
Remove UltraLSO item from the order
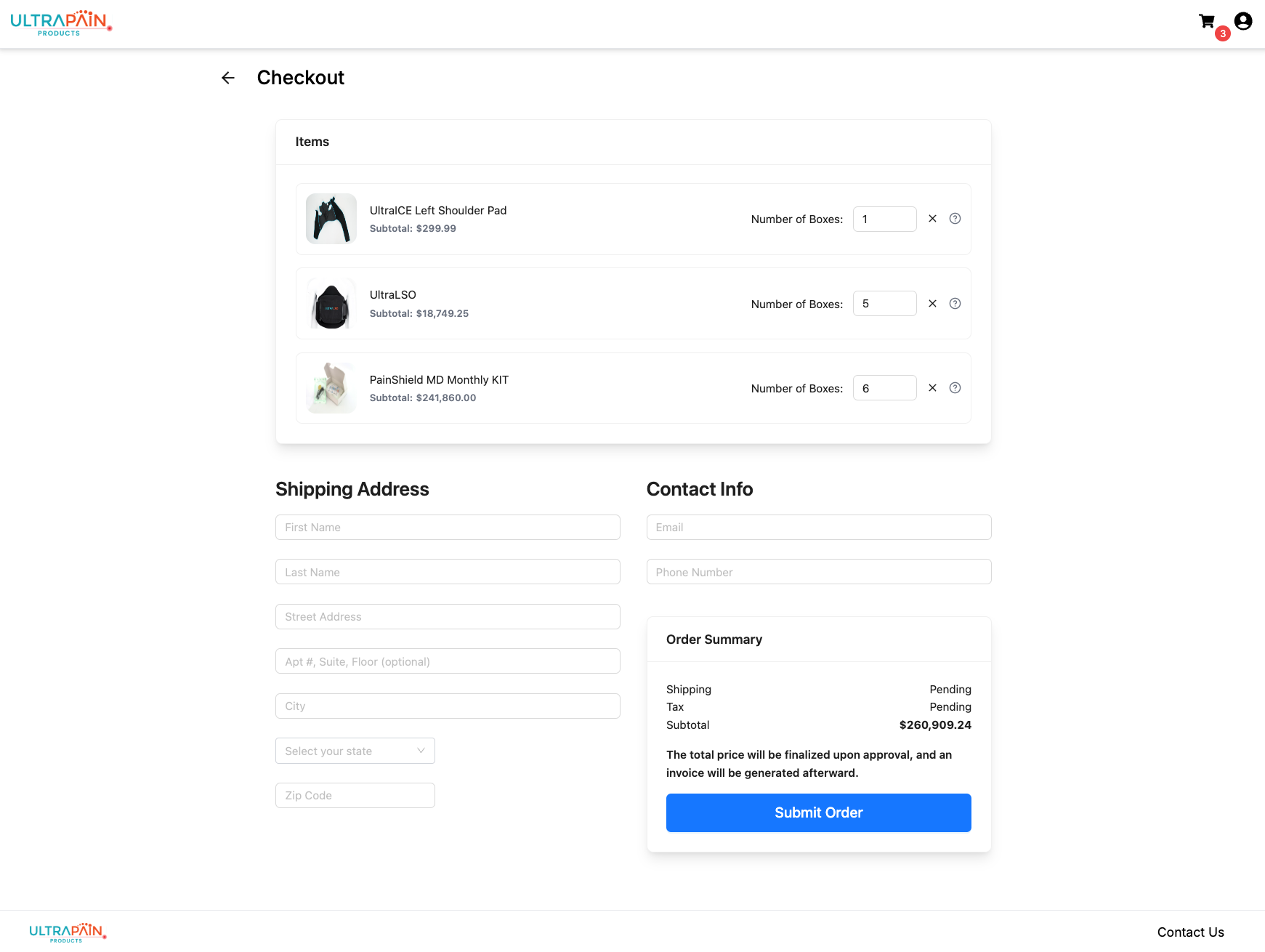pyautogui.click(x=932, y=304)
